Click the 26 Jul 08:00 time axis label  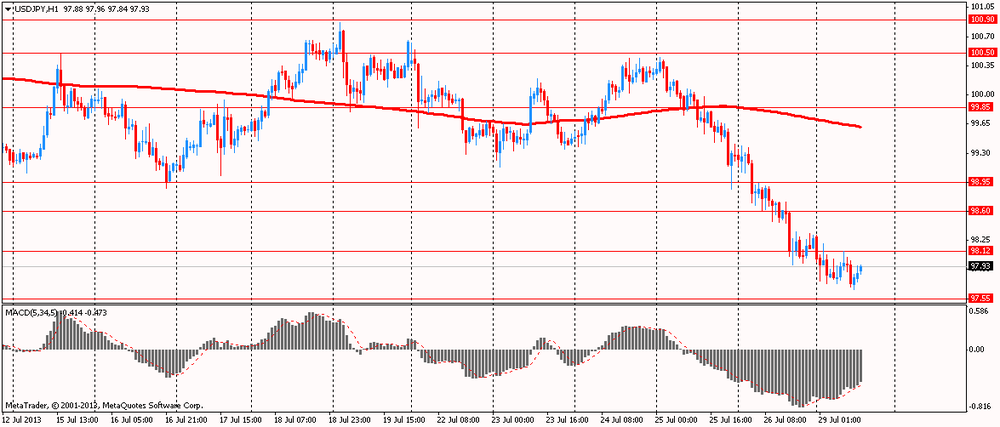click(x=786, y=421)
